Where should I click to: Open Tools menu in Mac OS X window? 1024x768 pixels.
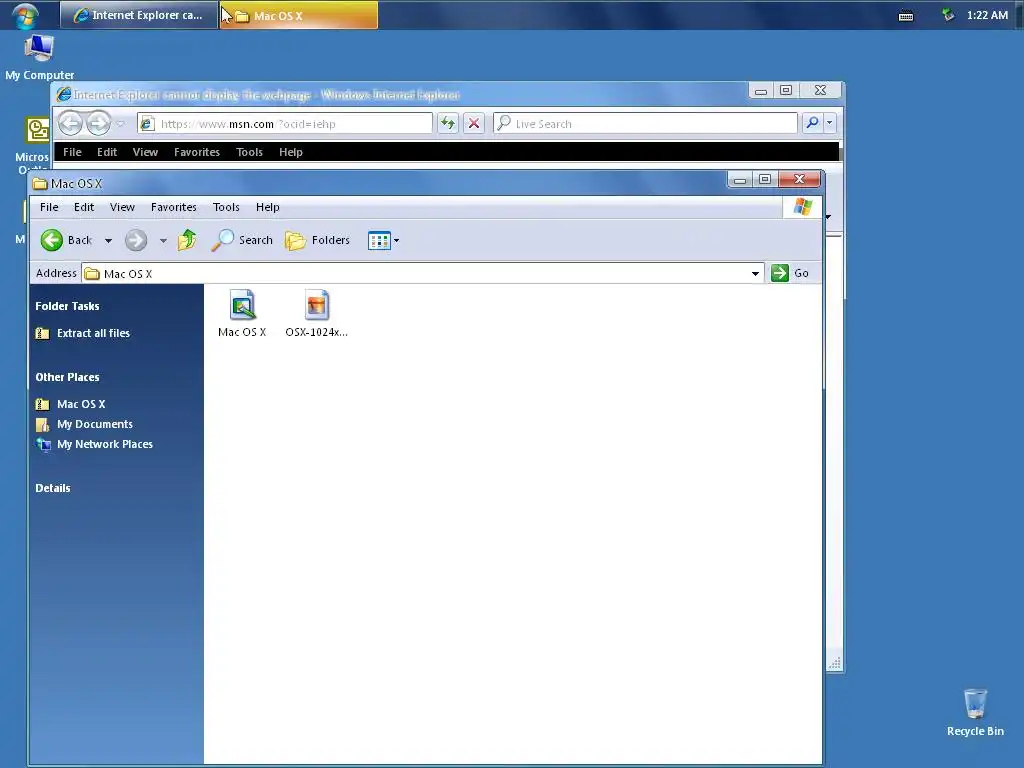(x=226, y=207)
